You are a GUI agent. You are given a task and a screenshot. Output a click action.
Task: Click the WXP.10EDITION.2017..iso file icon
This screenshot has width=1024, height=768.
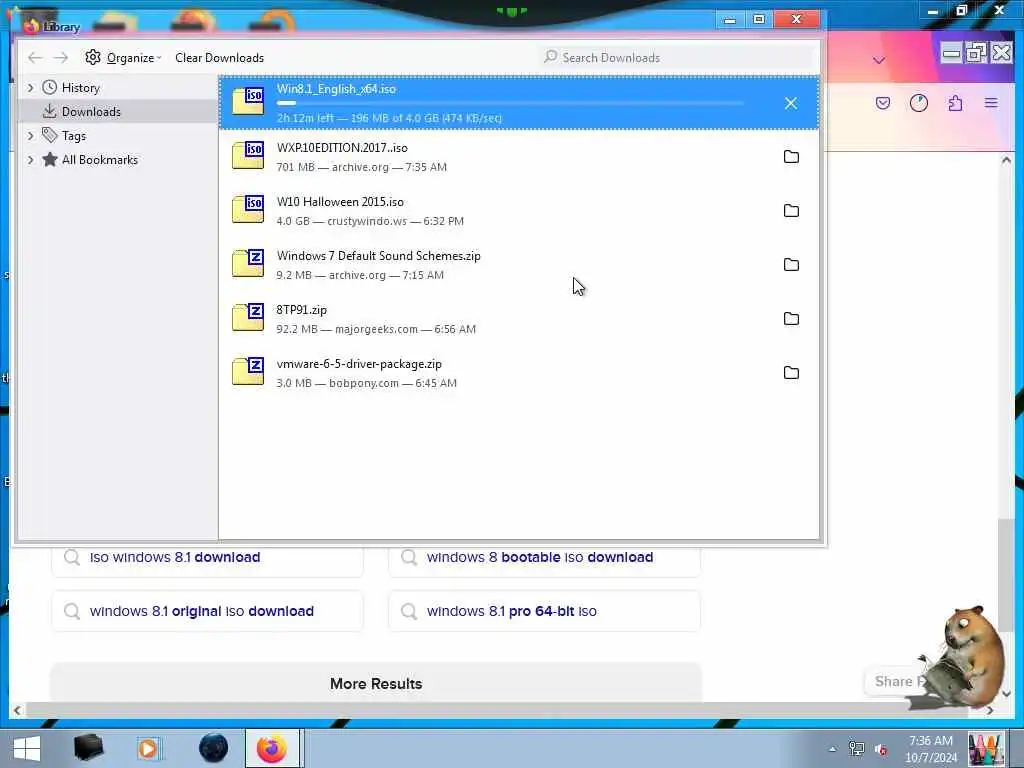point(248,155)
